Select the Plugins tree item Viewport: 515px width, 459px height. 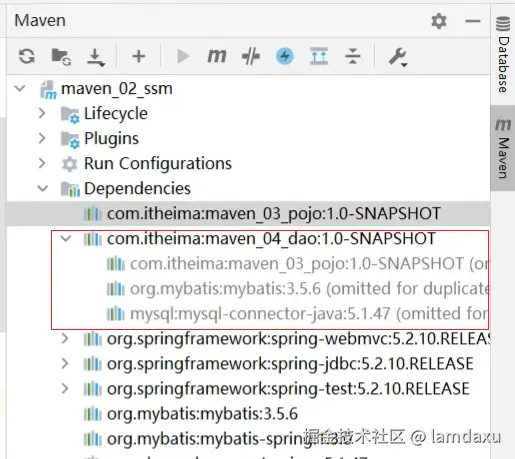pos(111,139)
